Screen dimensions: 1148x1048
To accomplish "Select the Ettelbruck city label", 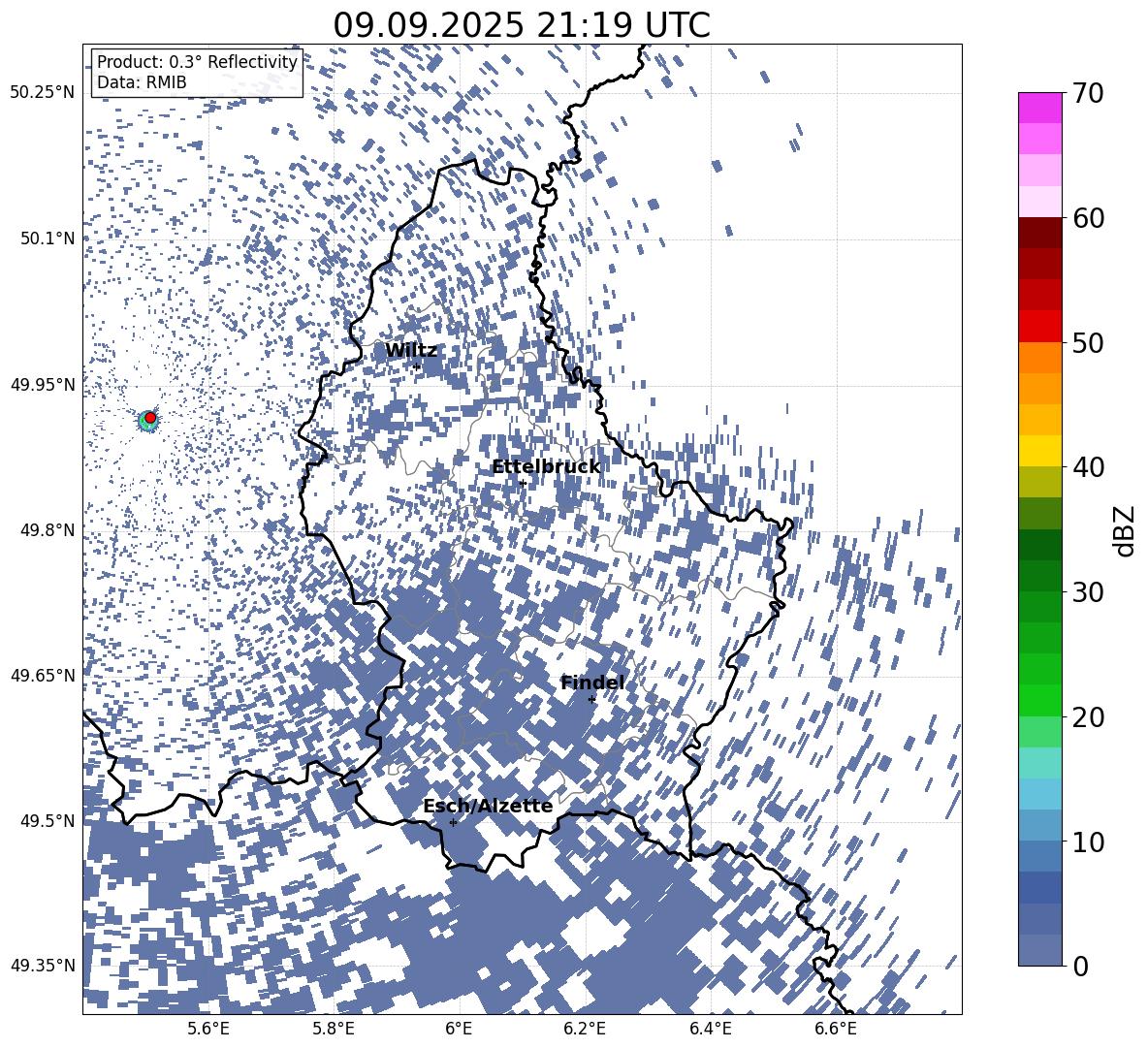I will coord(546,467).
